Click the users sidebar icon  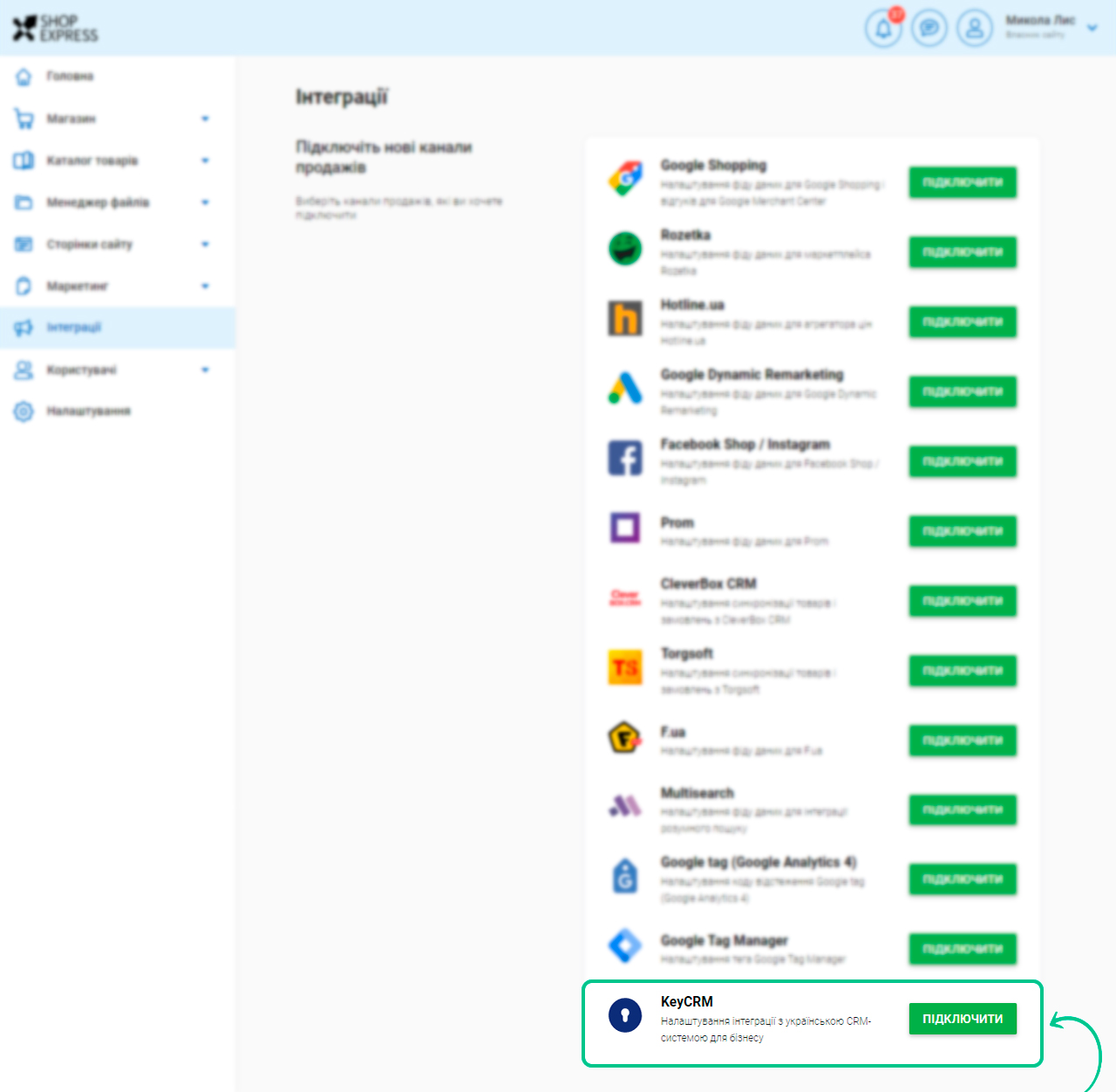click(x=24, y=370)
